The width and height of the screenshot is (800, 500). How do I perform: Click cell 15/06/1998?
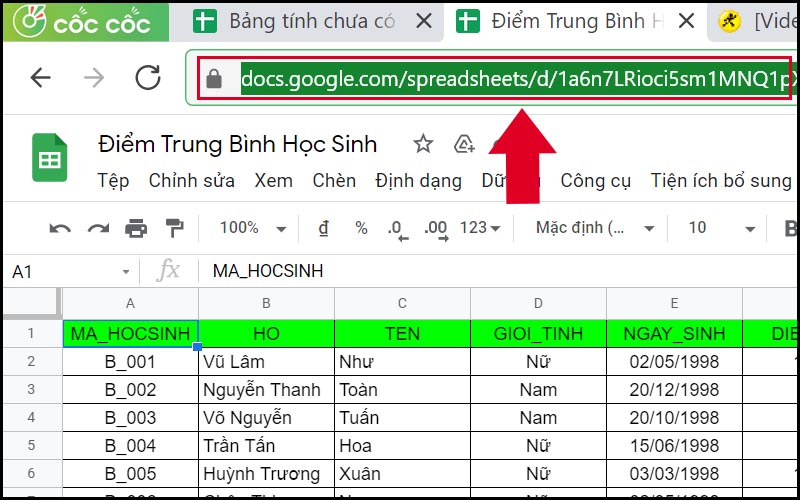click(x=674, y=445)
